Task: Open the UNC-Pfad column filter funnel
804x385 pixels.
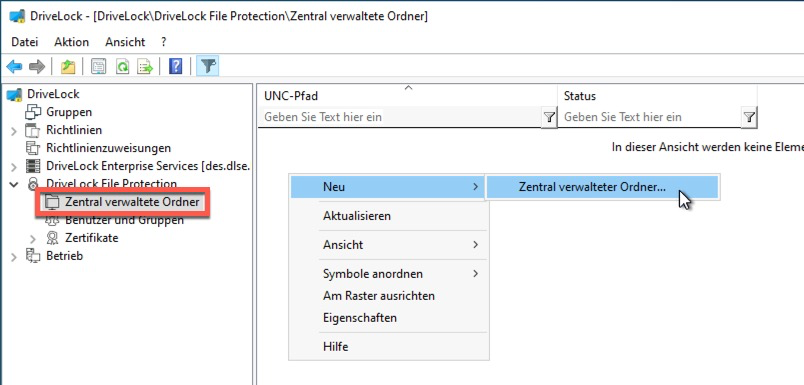Action: click(x=549, y=117)
